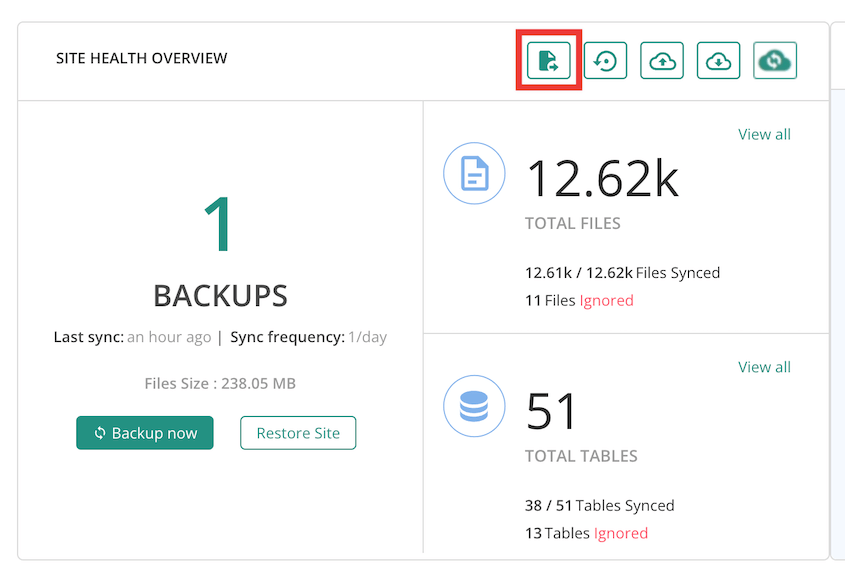Click the 38 / 51 Tables Synced text
The width and height of the screenshot is (845, 575).
[x=600, y=505]
